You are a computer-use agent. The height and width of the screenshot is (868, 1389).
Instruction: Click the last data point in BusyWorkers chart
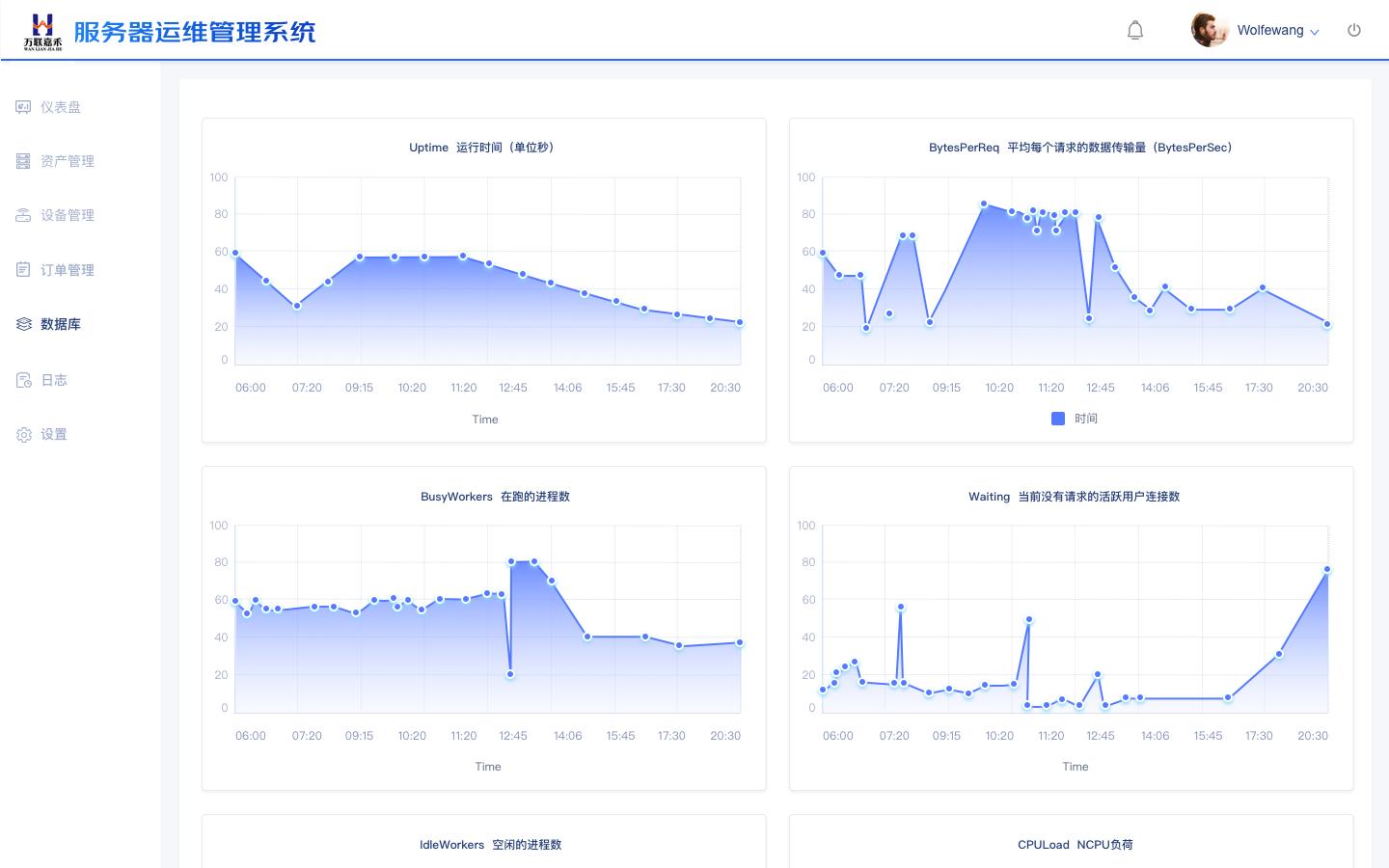740,642
